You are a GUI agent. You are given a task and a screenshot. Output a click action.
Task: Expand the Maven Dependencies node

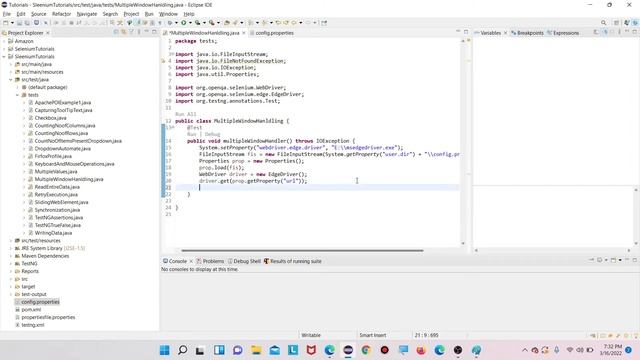pos(11,256)
